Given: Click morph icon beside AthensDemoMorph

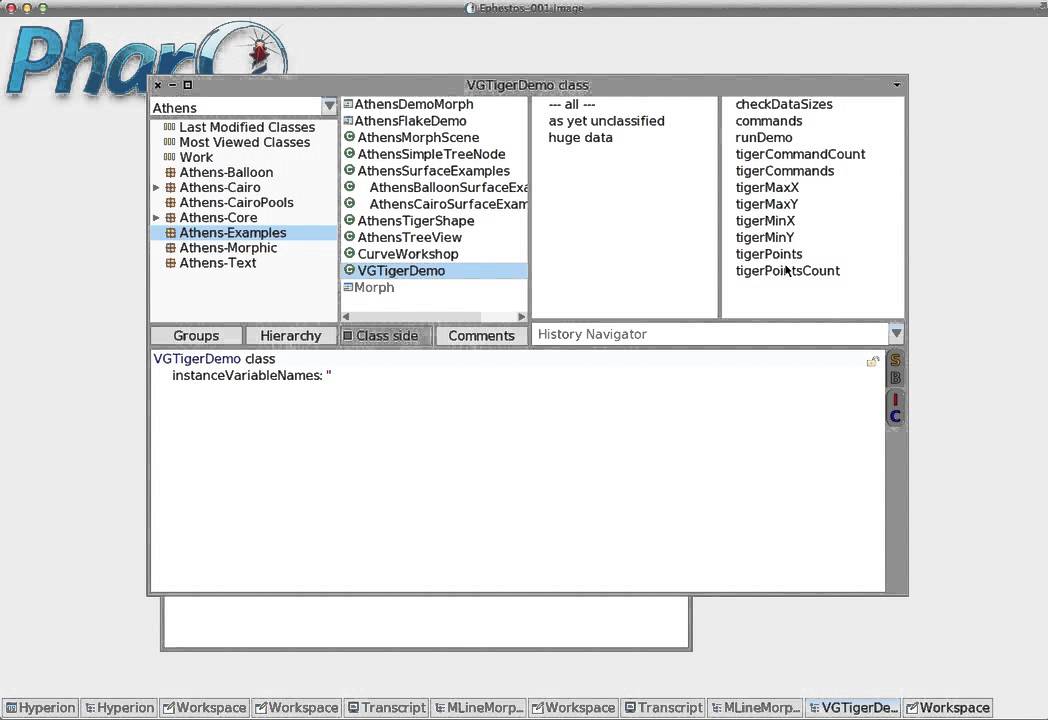Looking at the screenshot, I should tap(348, 104).
